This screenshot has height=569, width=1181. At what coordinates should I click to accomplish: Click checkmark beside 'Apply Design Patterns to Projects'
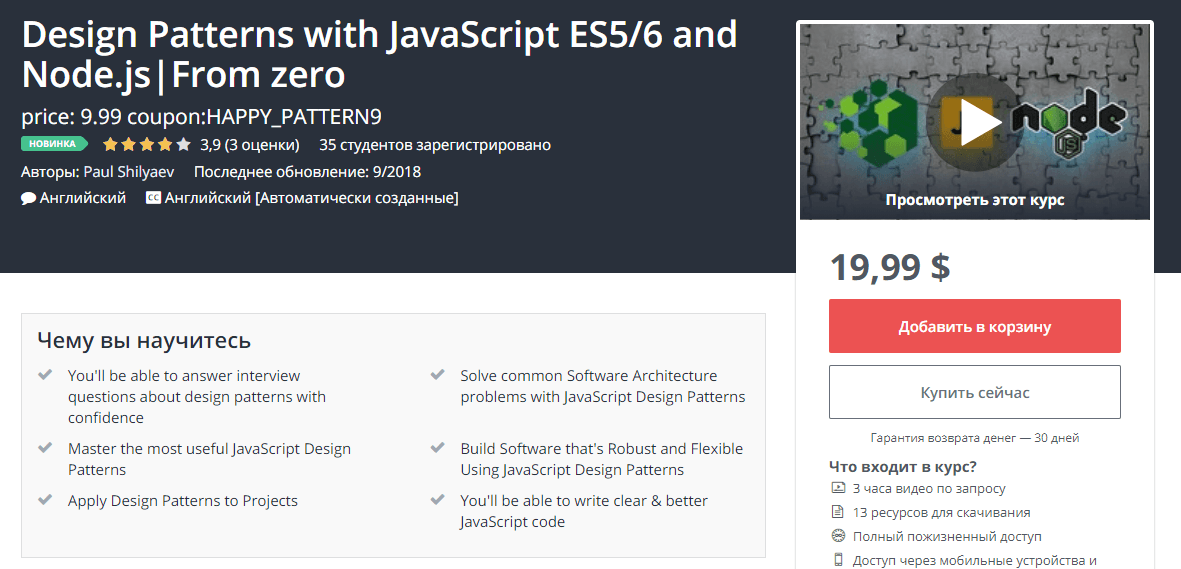point(45,500)
